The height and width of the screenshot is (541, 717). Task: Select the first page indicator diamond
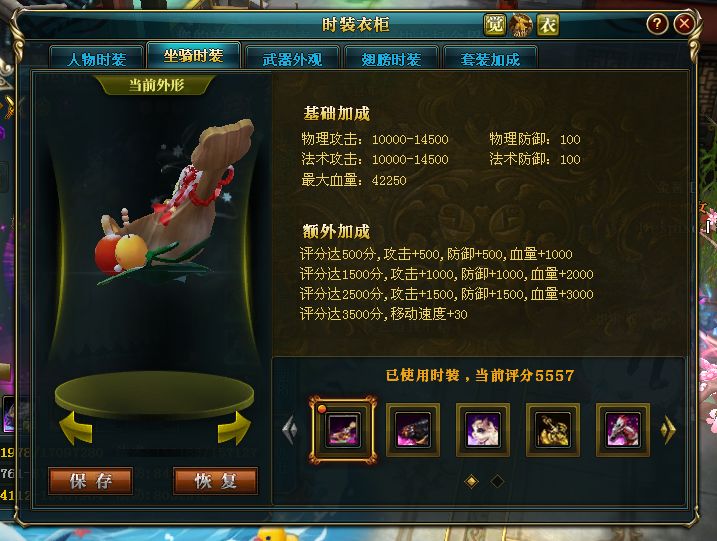point(471,481)
